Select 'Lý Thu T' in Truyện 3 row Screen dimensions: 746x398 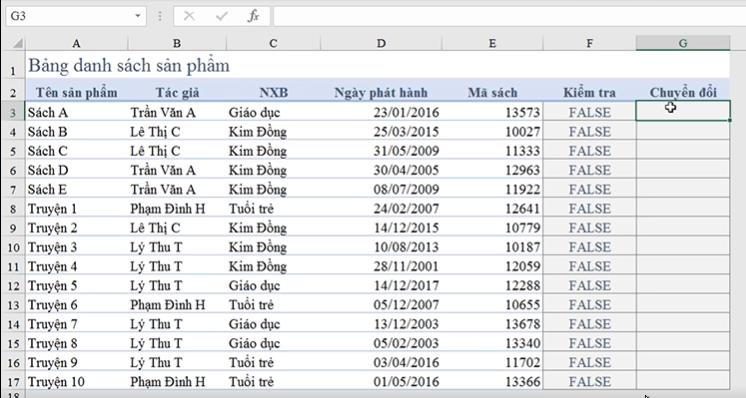click(177, 247)
